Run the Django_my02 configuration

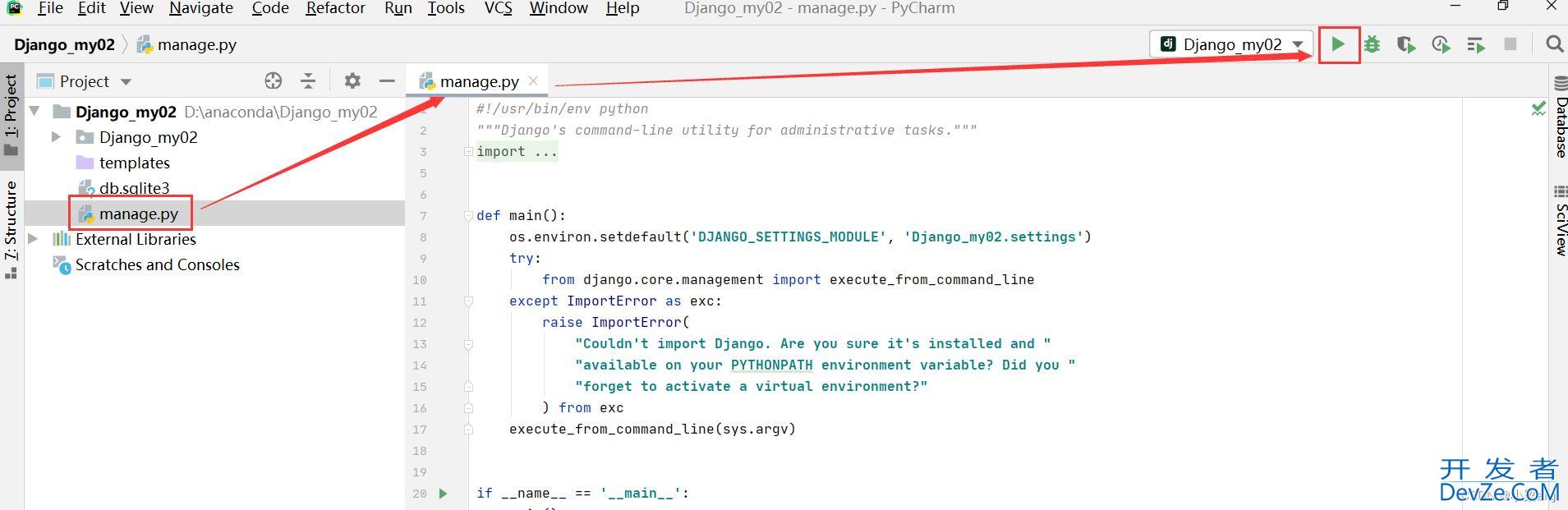[x=1338, y=44]
